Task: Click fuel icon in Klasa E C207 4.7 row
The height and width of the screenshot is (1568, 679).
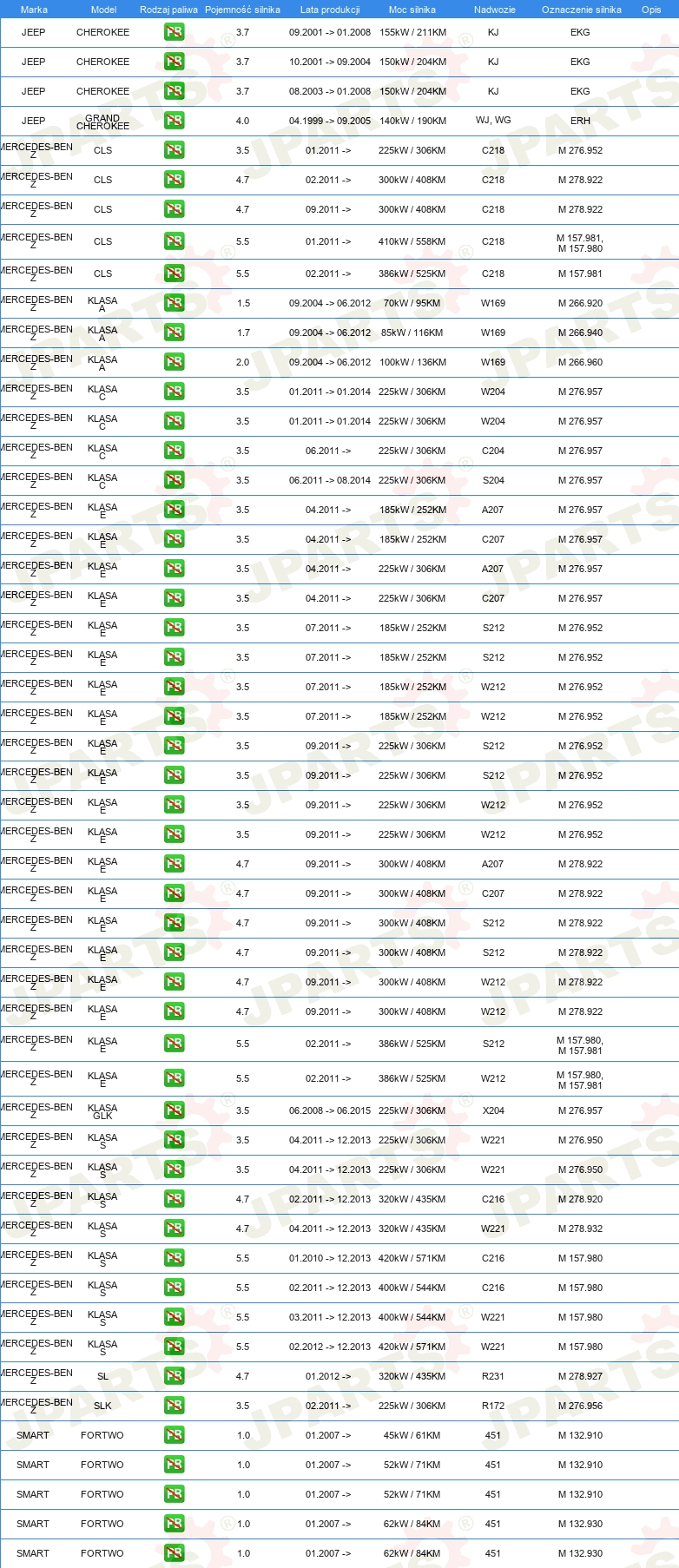Action: tap(174, 893)
